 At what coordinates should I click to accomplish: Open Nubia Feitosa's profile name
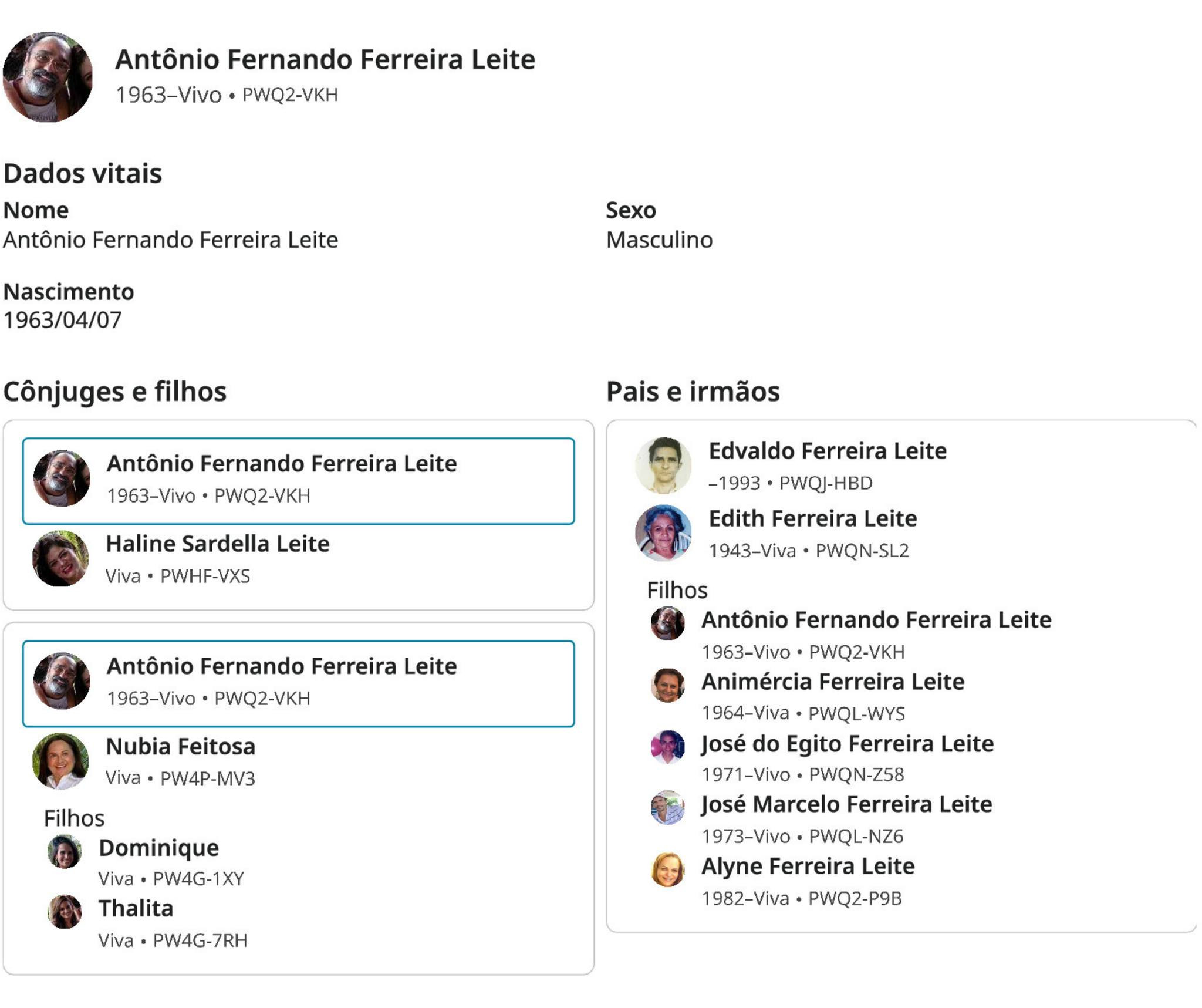click(180, 747)
